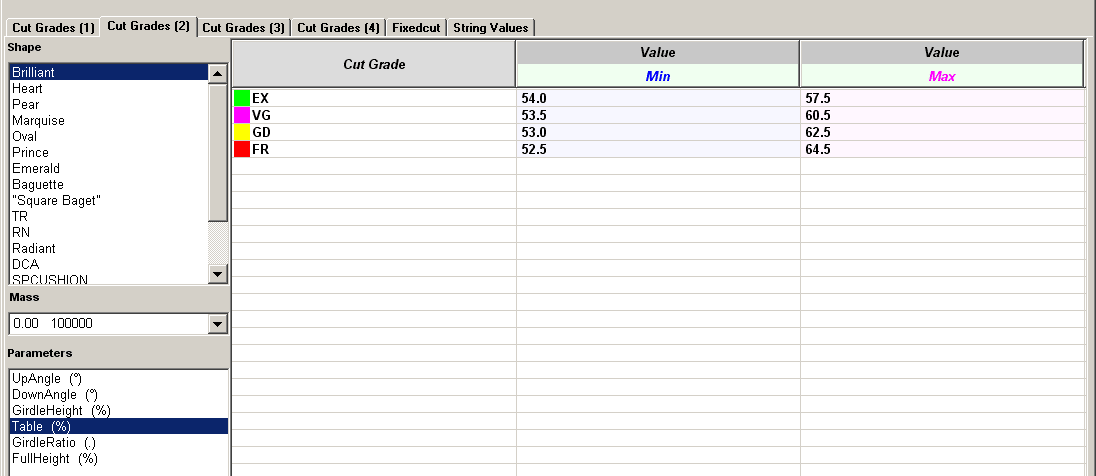Viewport: 1096px width, 476px height.
Task: Select the FullHeight (%) parameter
Action: (x=54, y=458)
